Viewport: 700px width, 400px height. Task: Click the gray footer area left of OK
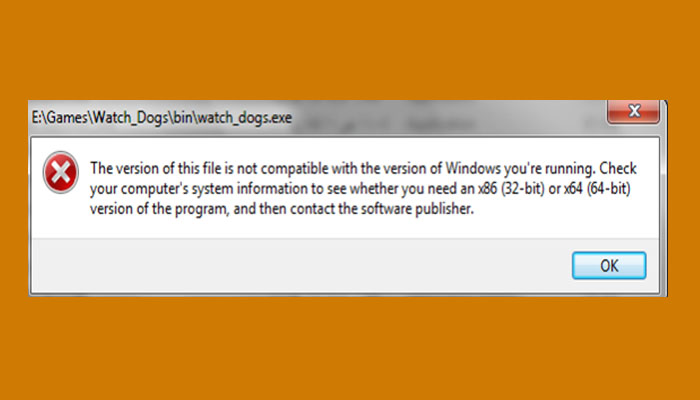pos(300,265)
